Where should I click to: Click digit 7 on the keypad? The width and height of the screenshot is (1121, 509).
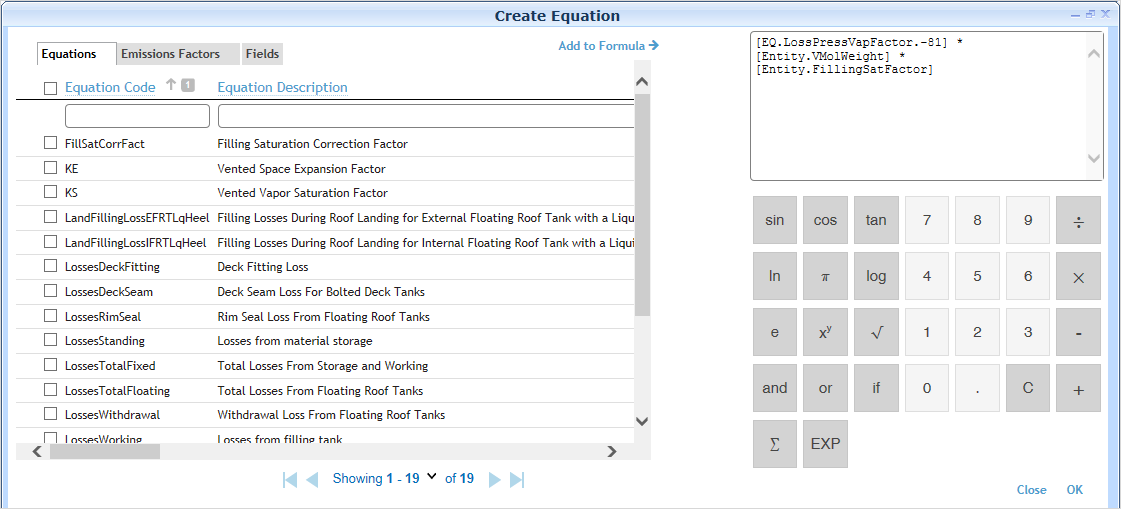(927, 220)
